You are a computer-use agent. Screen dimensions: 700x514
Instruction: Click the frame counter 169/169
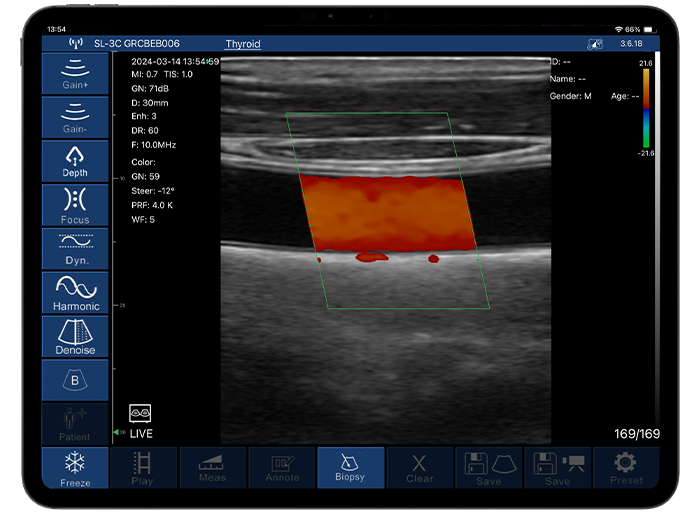point(637,434)
